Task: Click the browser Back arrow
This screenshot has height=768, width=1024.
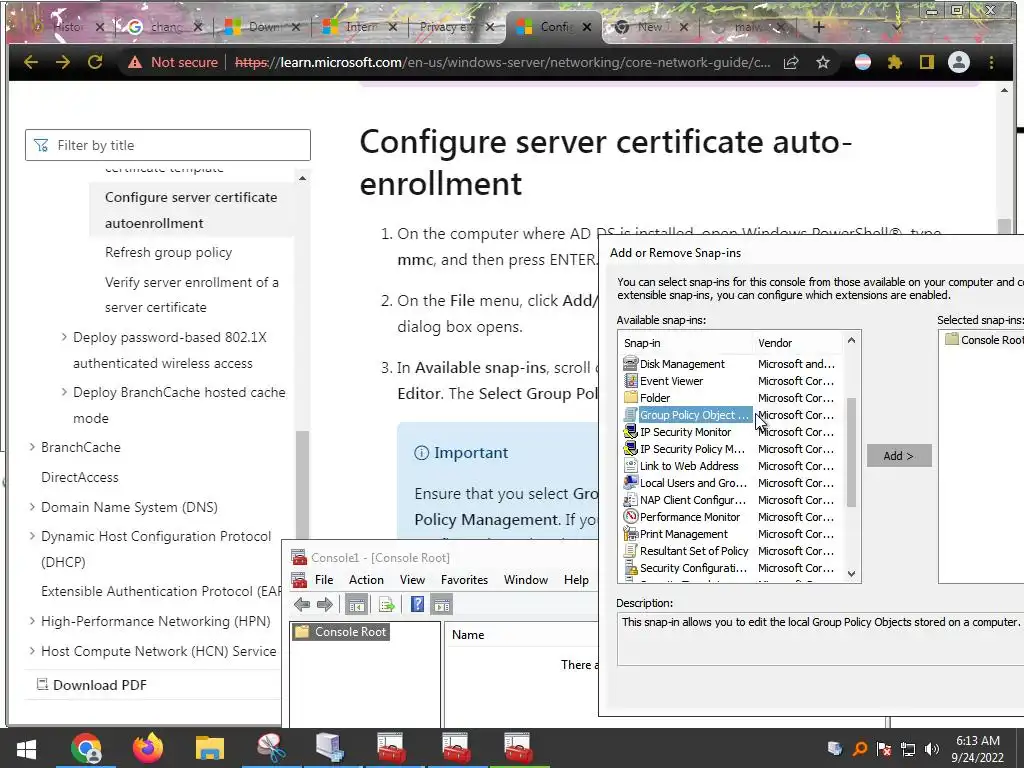Action: pyautogui.click(x=31, y=62)
